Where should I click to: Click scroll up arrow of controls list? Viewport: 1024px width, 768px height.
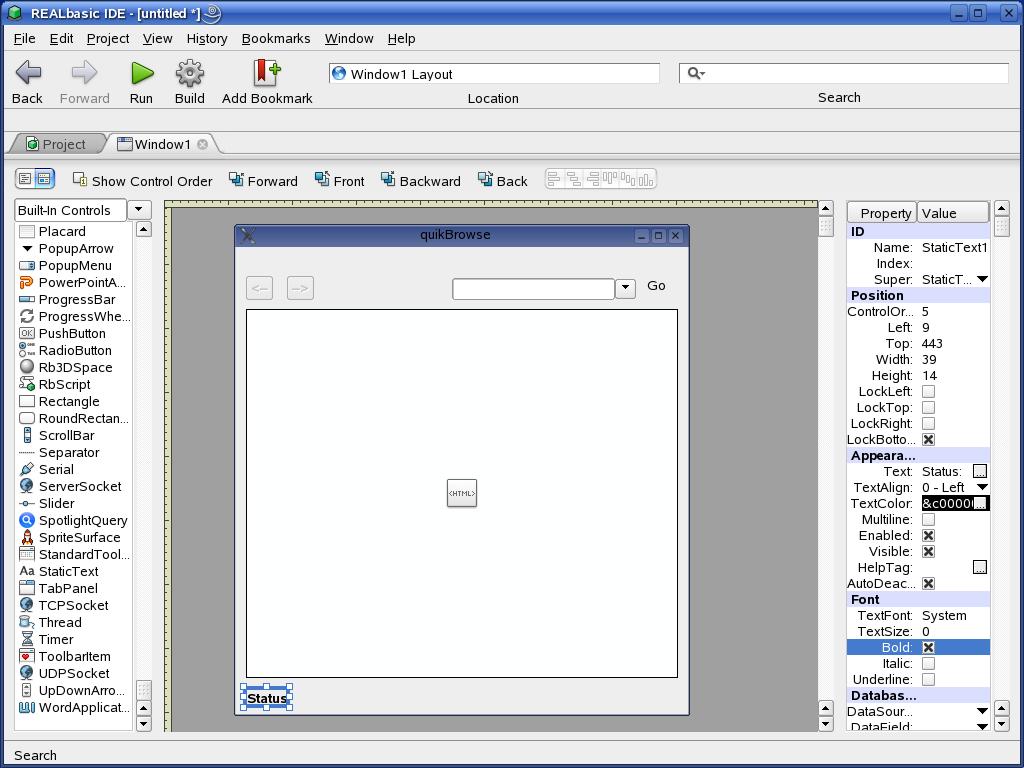click(144, 229)
